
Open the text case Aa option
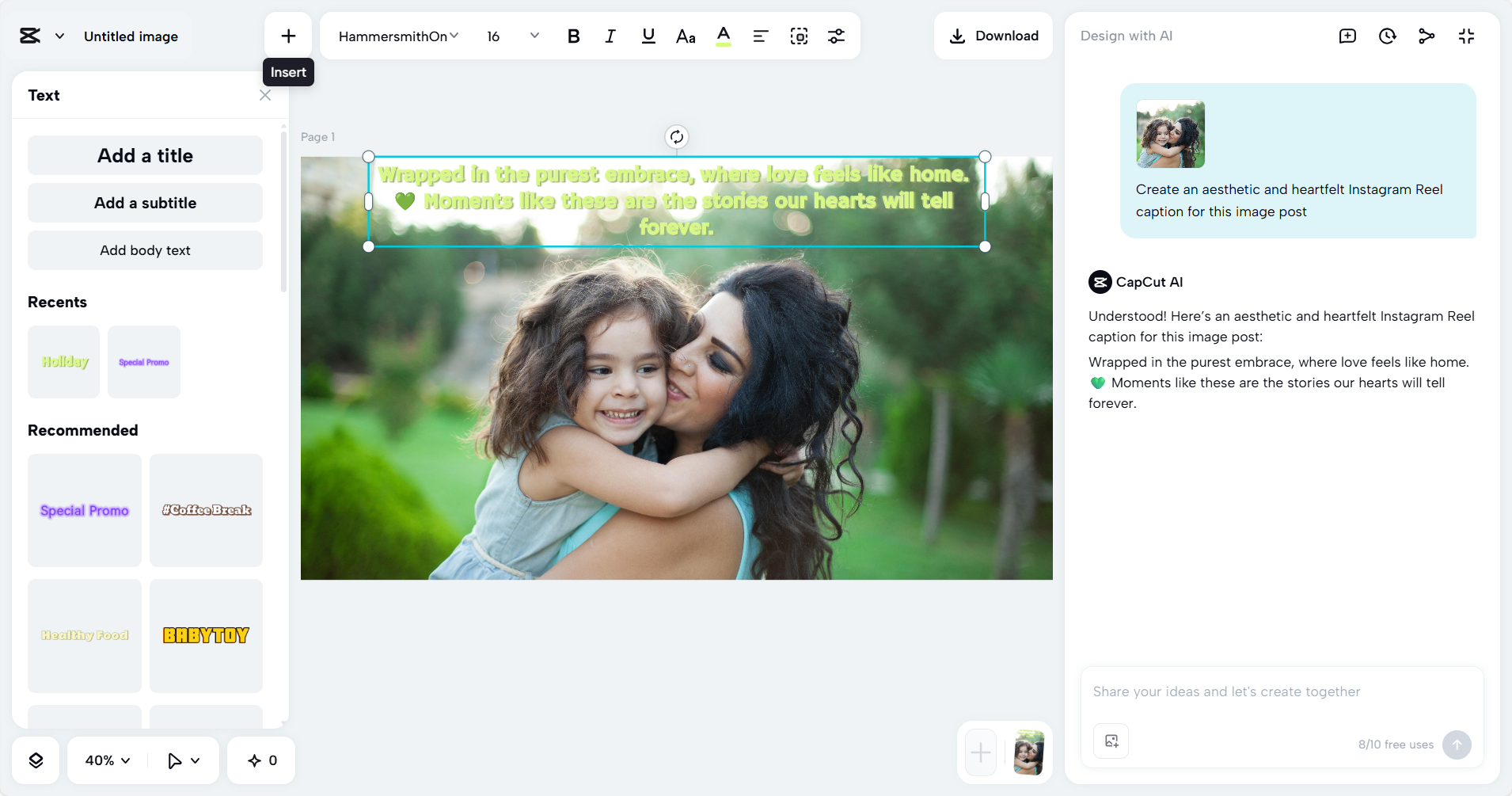pos(686,36)
